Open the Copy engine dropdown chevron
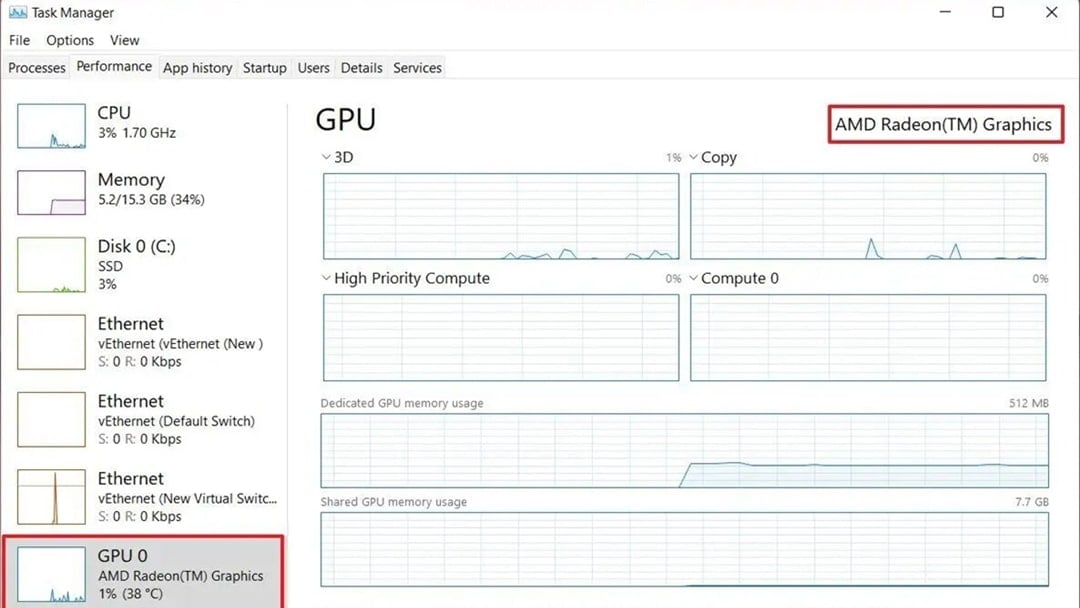The width and height of the screenshot is (1080, 608). [x=694, y=157]
